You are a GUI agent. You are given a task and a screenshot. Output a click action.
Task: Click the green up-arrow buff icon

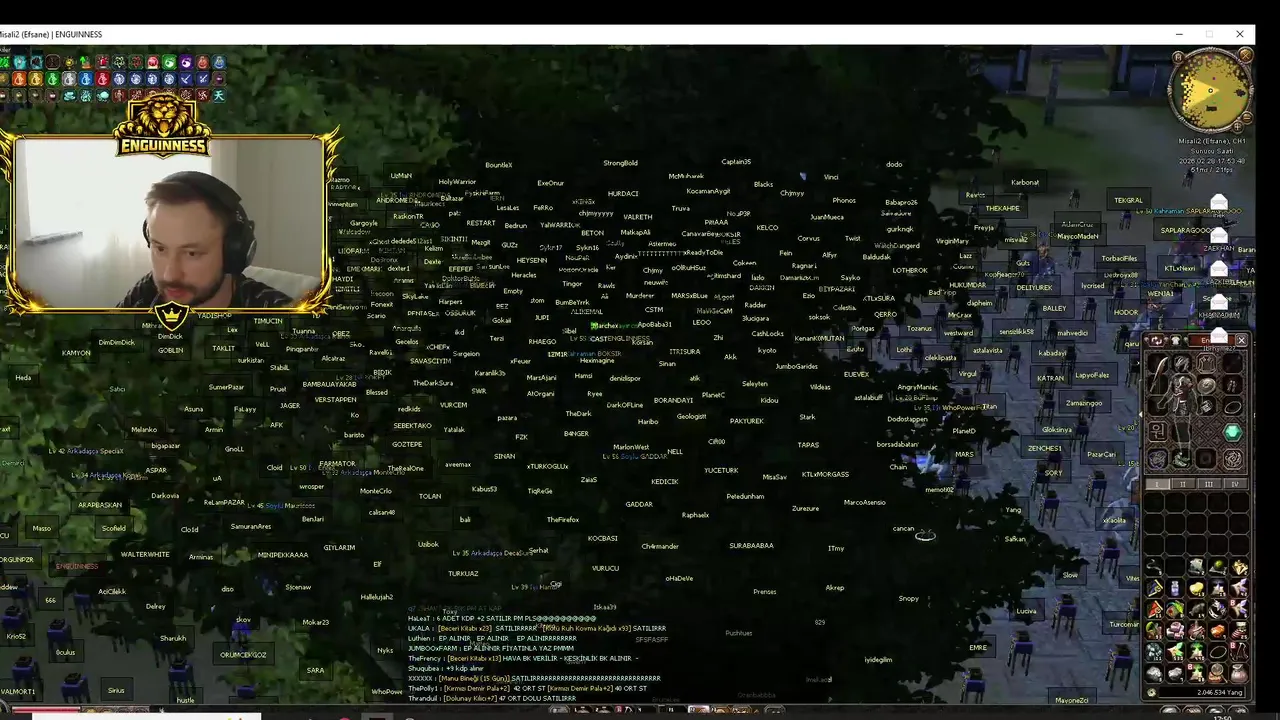tap(85, 62)
